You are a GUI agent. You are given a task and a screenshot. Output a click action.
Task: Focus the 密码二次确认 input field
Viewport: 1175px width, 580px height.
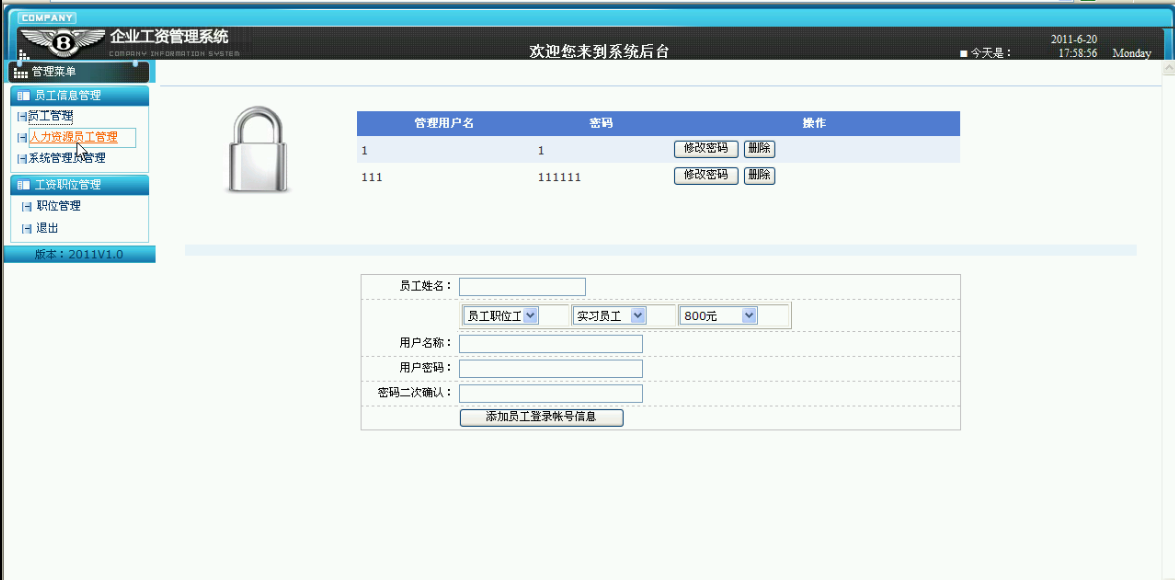point(551,393)
